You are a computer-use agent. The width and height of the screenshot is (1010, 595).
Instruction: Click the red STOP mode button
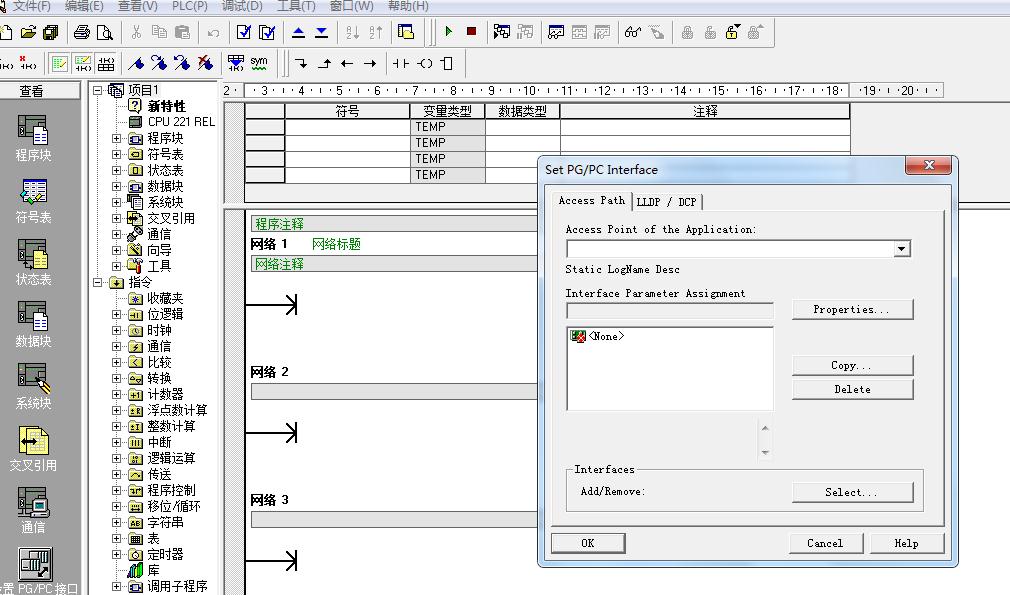pos(471,32)
